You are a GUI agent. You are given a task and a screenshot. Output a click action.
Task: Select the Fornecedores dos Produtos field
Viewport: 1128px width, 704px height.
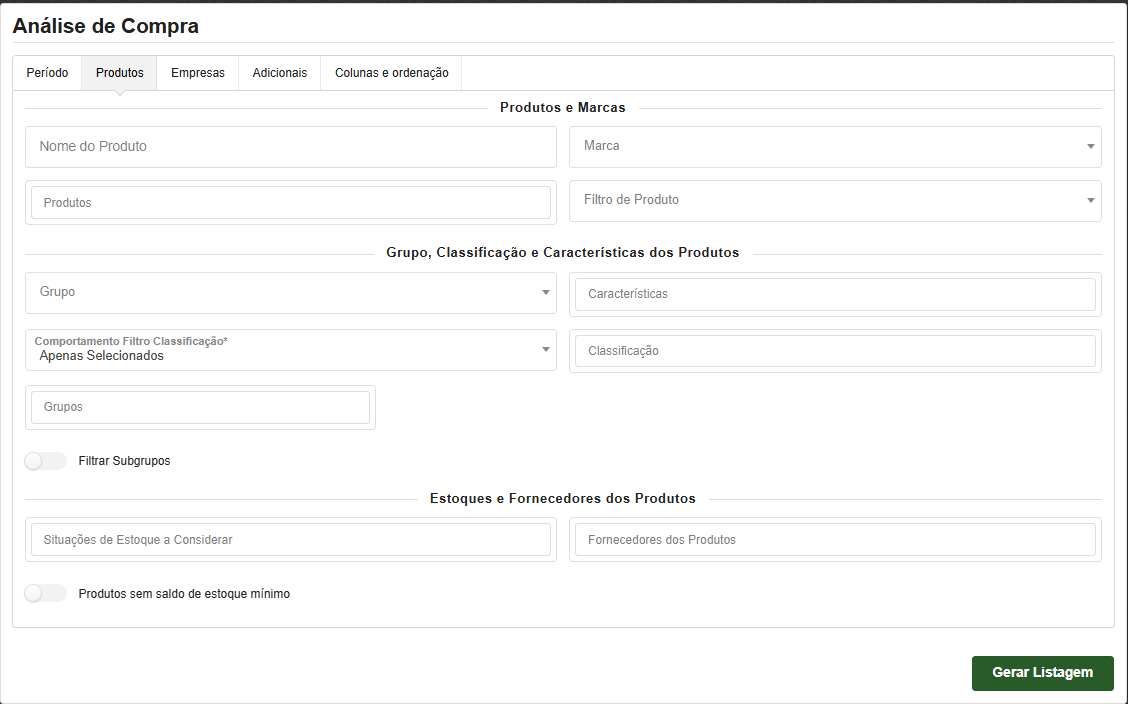pos(833,539)
